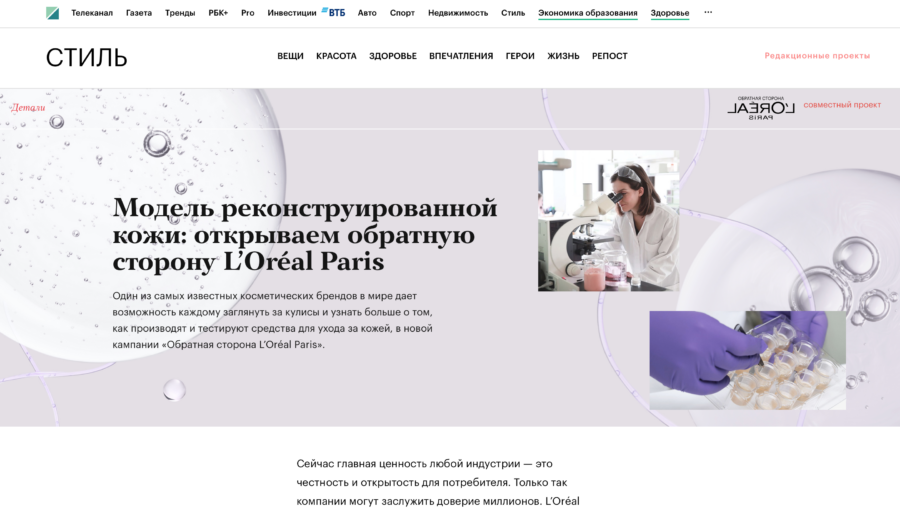Open the КРАСОТА category

tap(336, 56)
